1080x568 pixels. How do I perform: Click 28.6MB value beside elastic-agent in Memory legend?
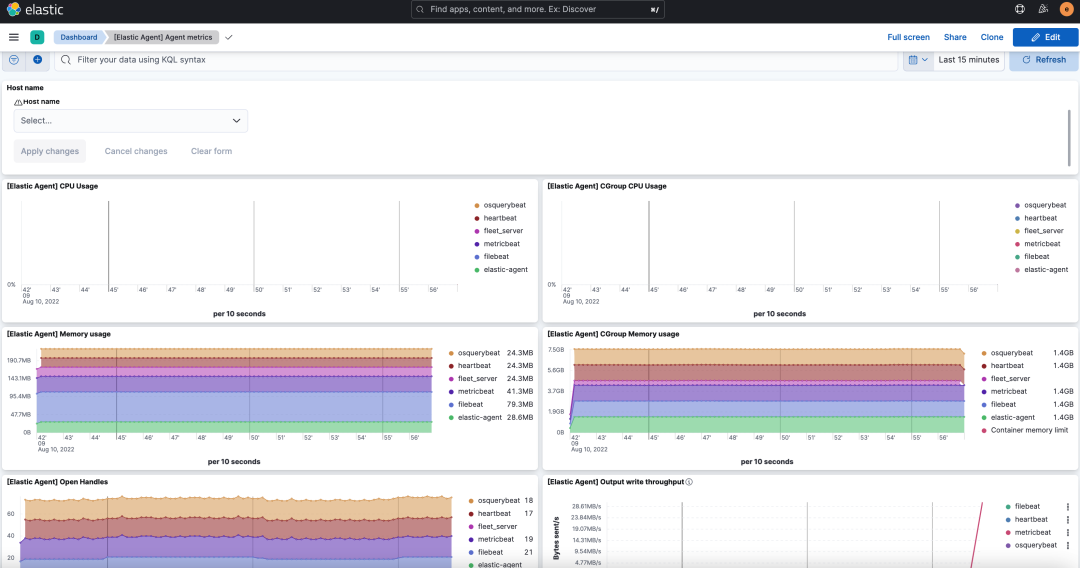coord(520,418)
